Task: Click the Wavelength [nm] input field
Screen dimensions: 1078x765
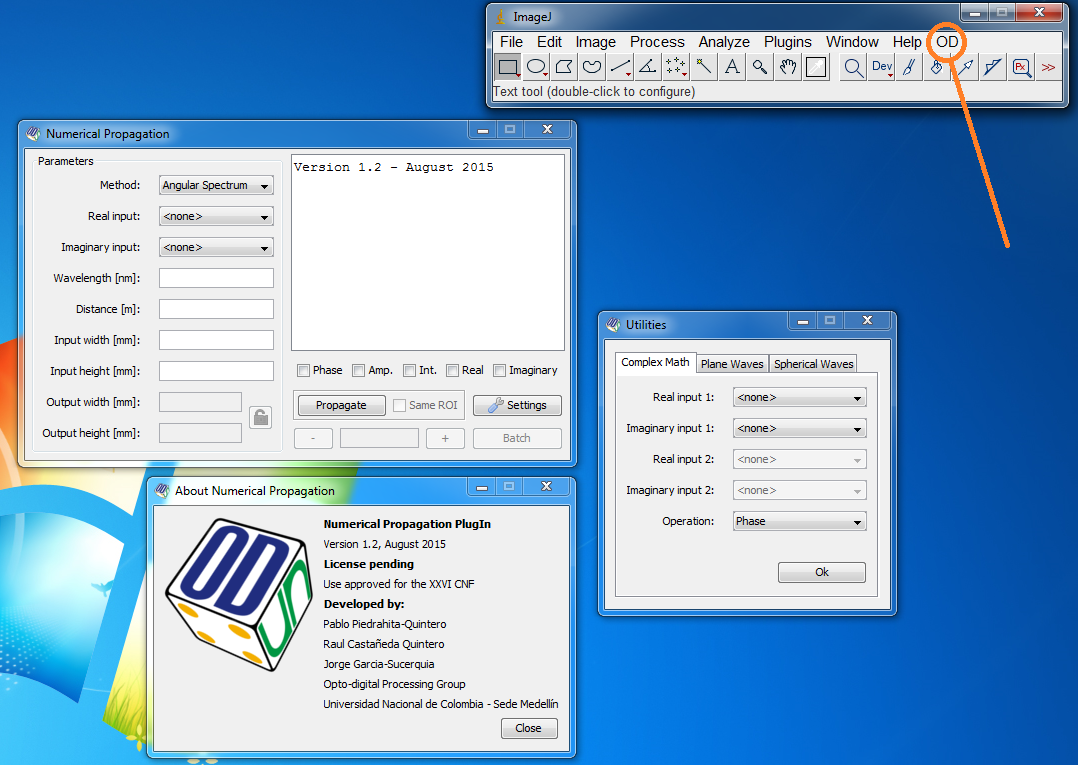Action: click(x=216, y=278)
